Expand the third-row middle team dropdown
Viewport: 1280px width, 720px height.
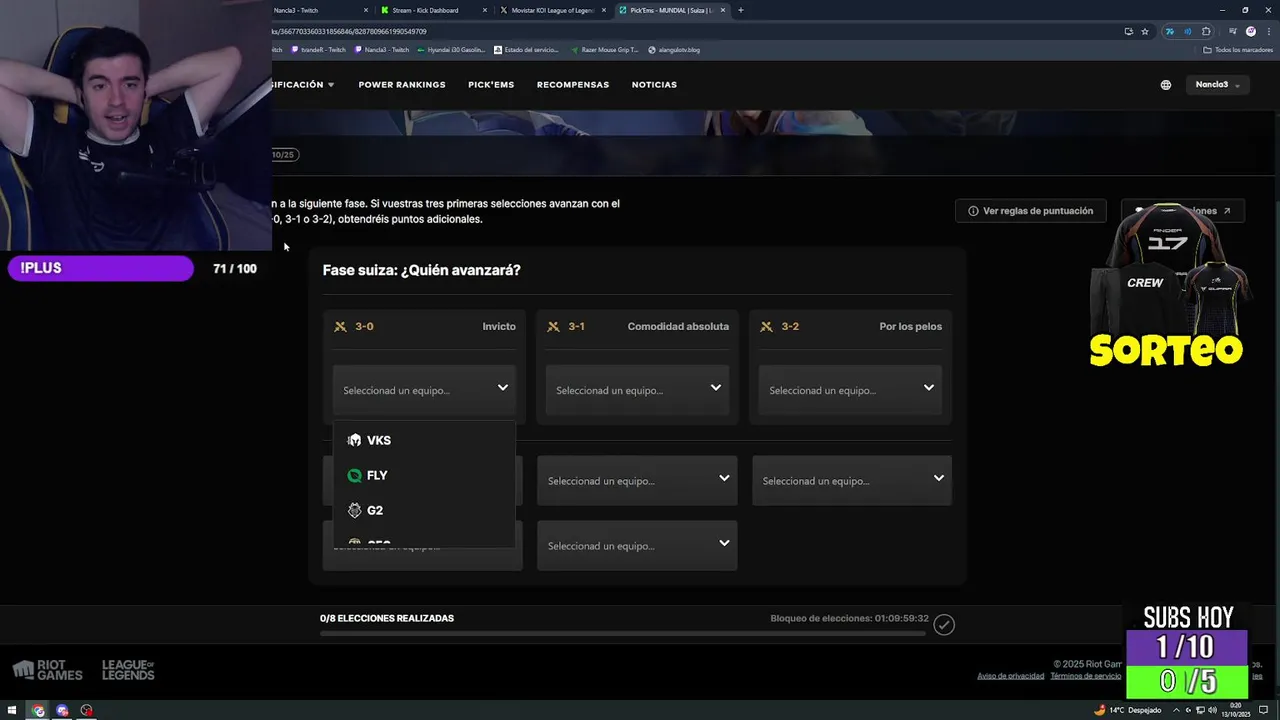637,545
